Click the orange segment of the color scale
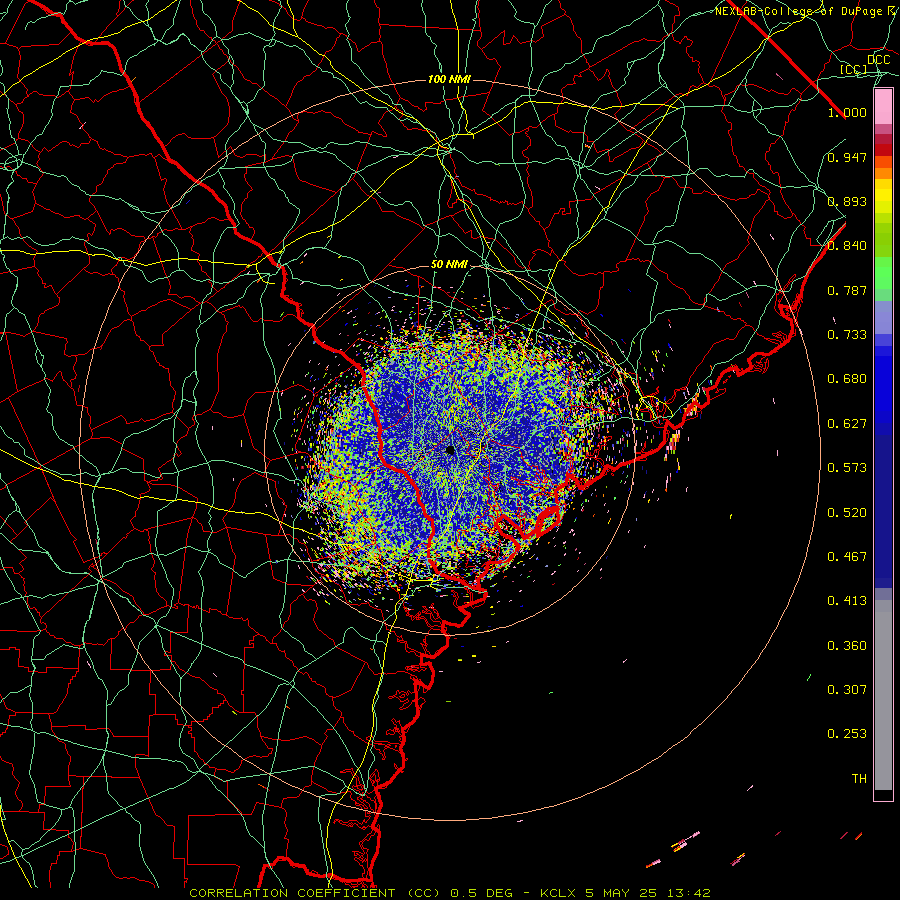 (x=883, y=173)
